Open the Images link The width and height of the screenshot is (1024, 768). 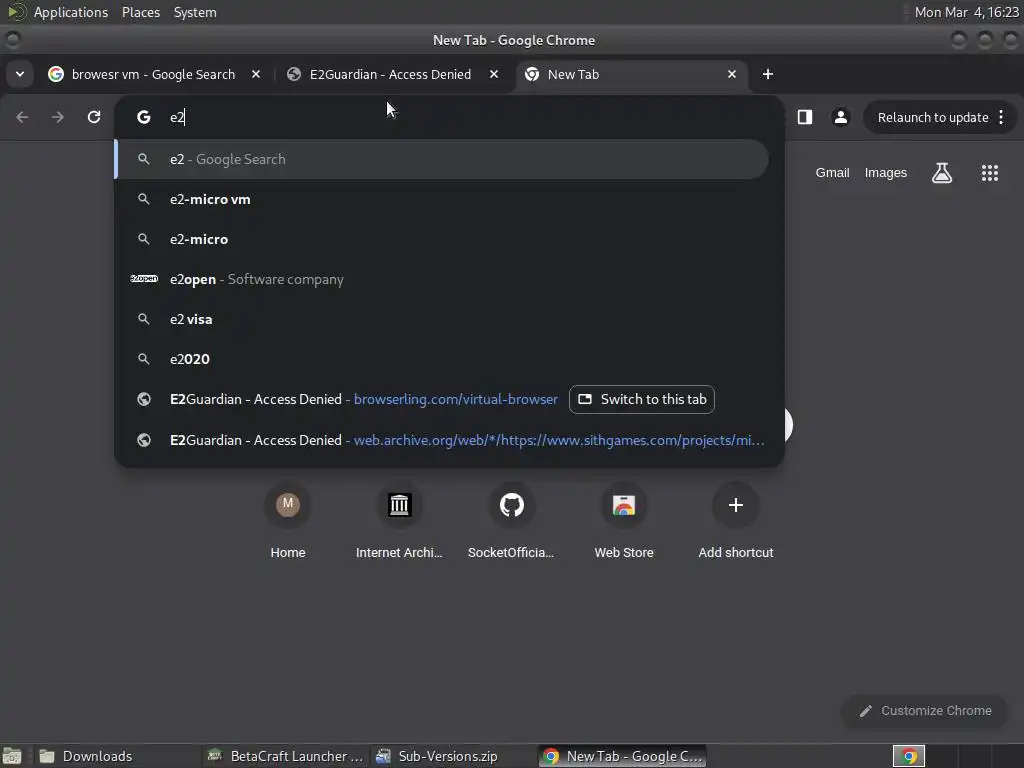point(886,173)
